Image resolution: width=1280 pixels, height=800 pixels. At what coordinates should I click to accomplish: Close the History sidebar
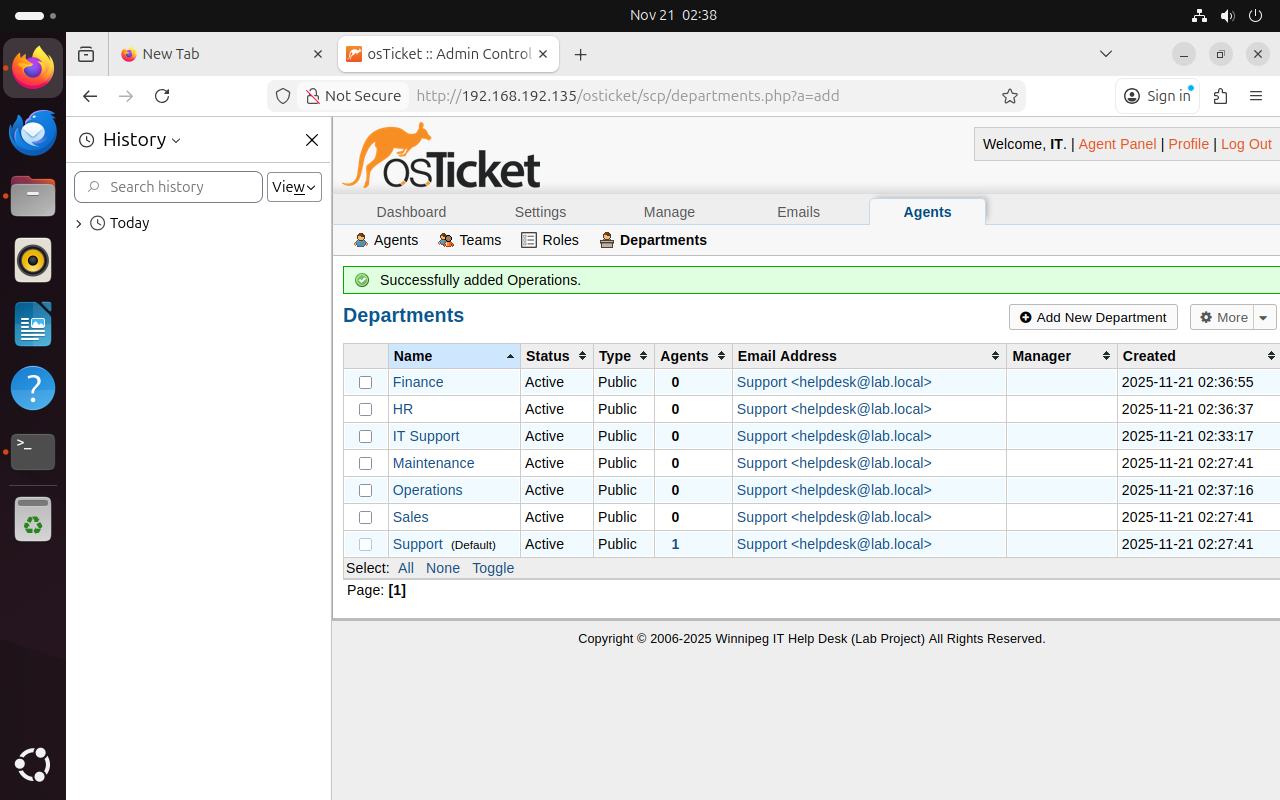pos(312,140)
